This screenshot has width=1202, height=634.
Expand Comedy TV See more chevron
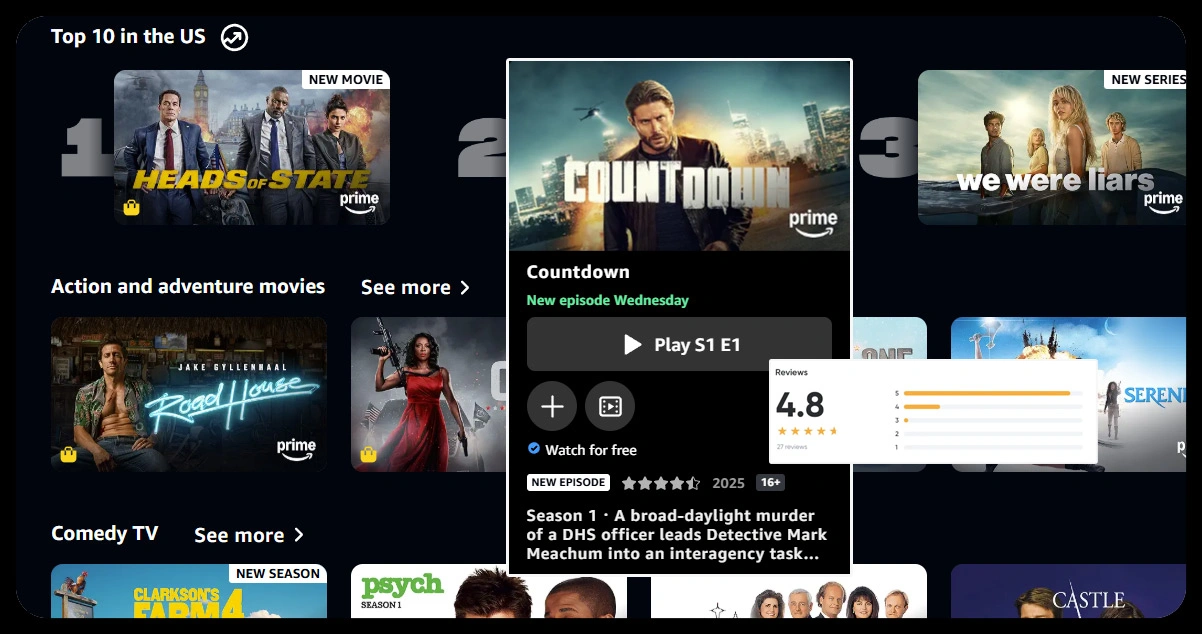pyautogui.click(x=298, y=535)
